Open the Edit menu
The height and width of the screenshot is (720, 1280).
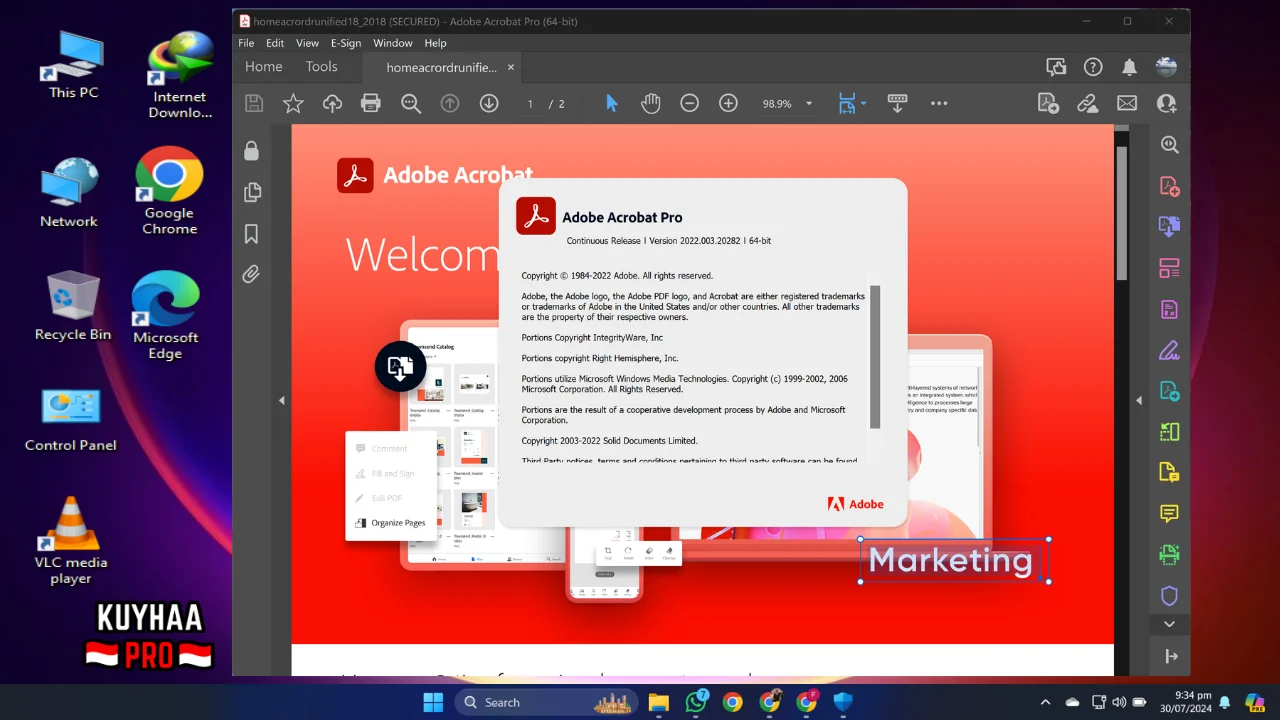coord(275,43)
